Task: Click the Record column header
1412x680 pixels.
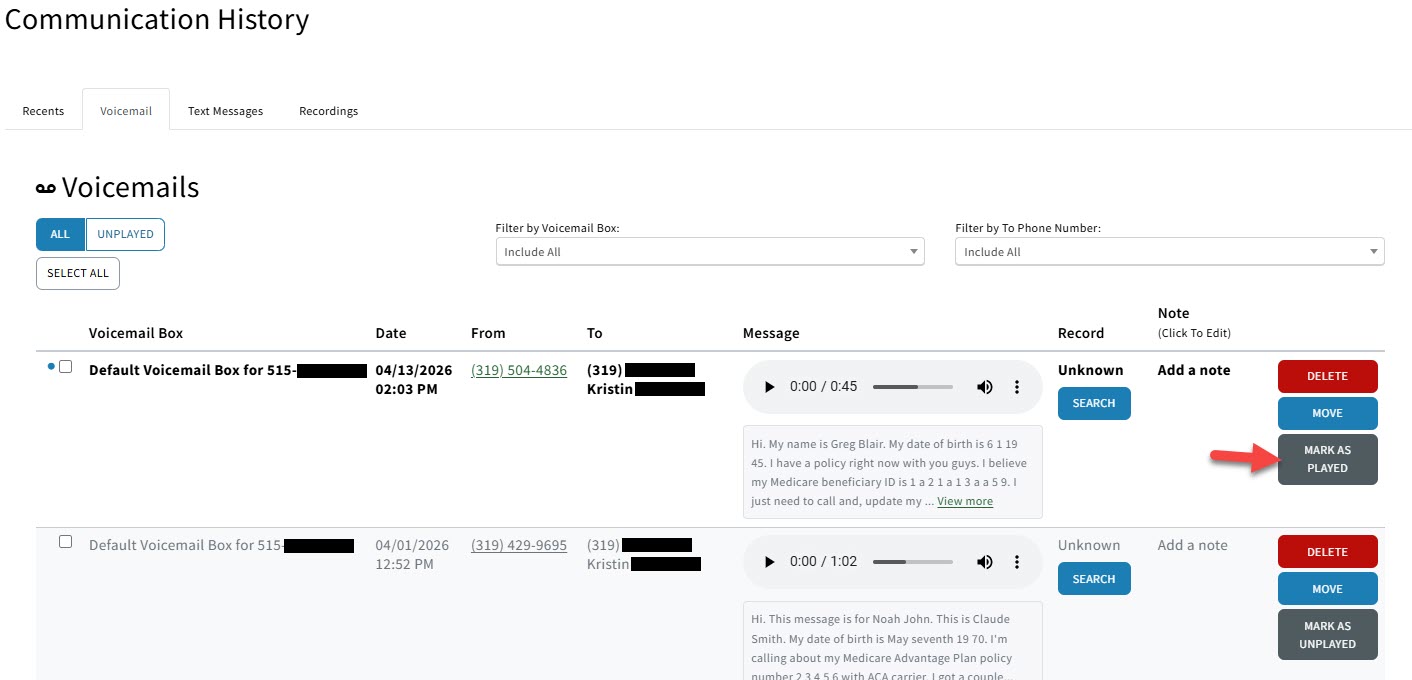Action: pyautogui.click(x=1081, y=333)
